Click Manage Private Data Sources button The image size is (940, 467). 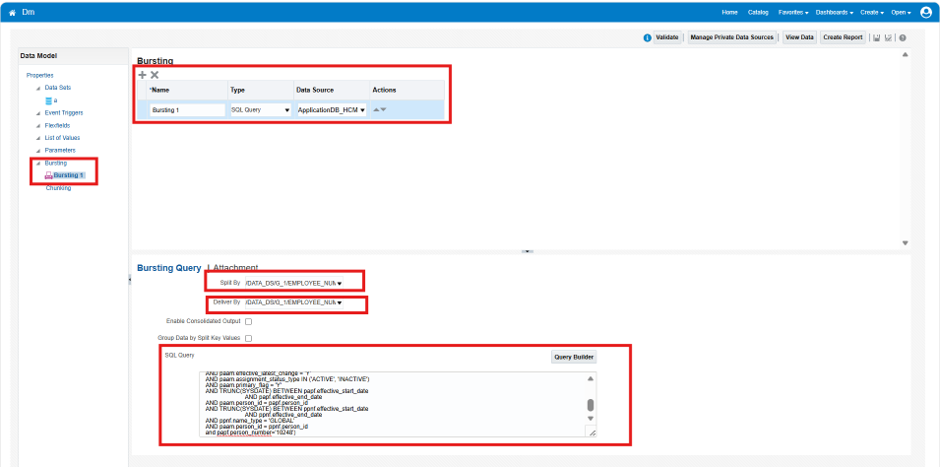click(731, 37)
